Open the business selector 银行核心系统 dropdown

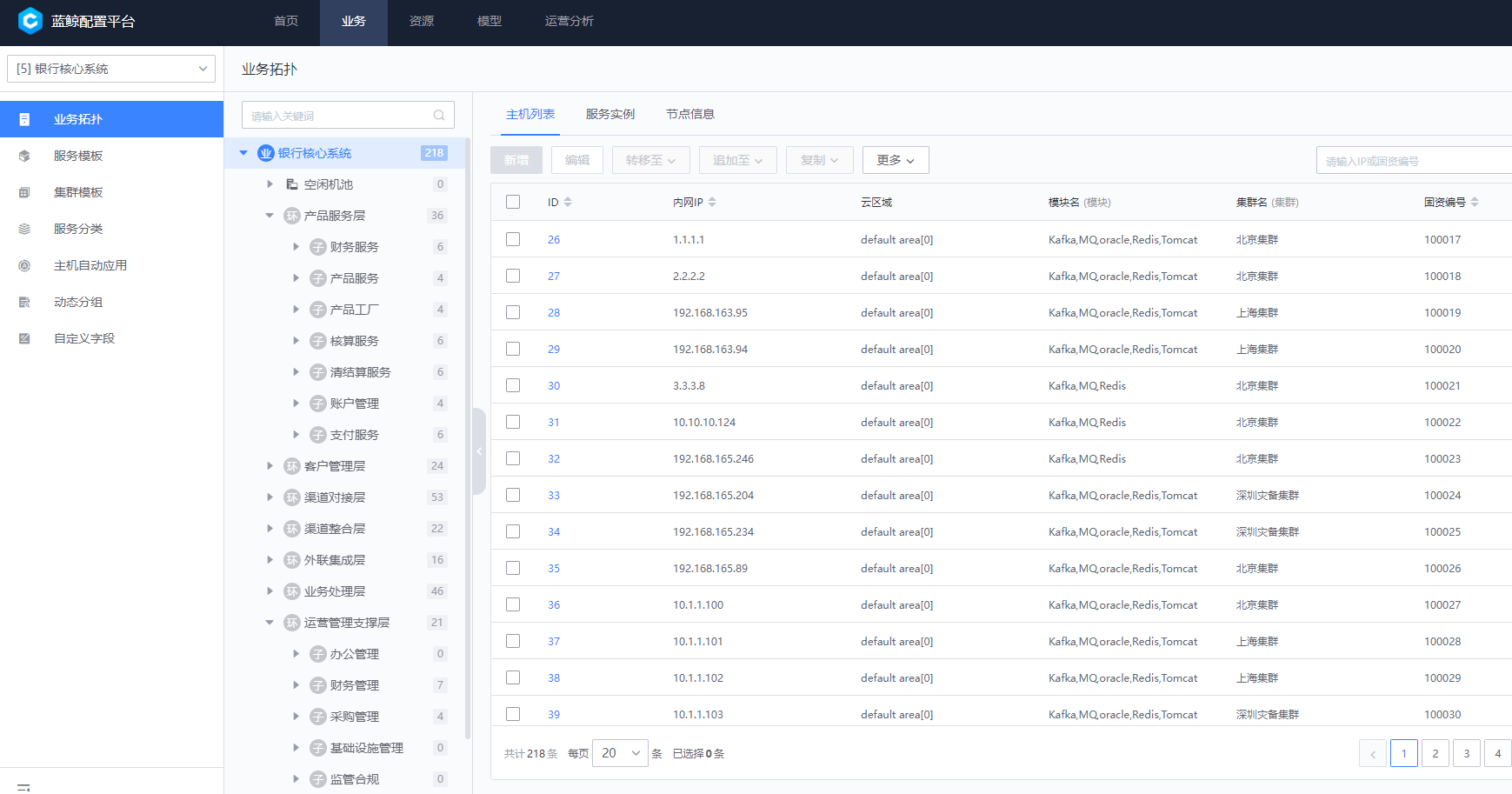[110, 69]
